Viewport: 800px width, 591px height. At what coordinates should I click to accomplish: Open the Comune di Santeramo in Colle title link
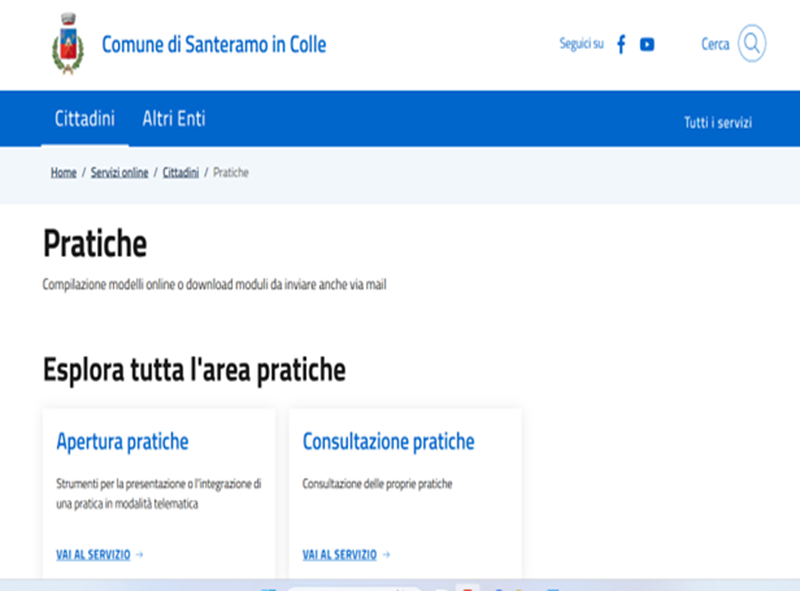tap(214, 44)
